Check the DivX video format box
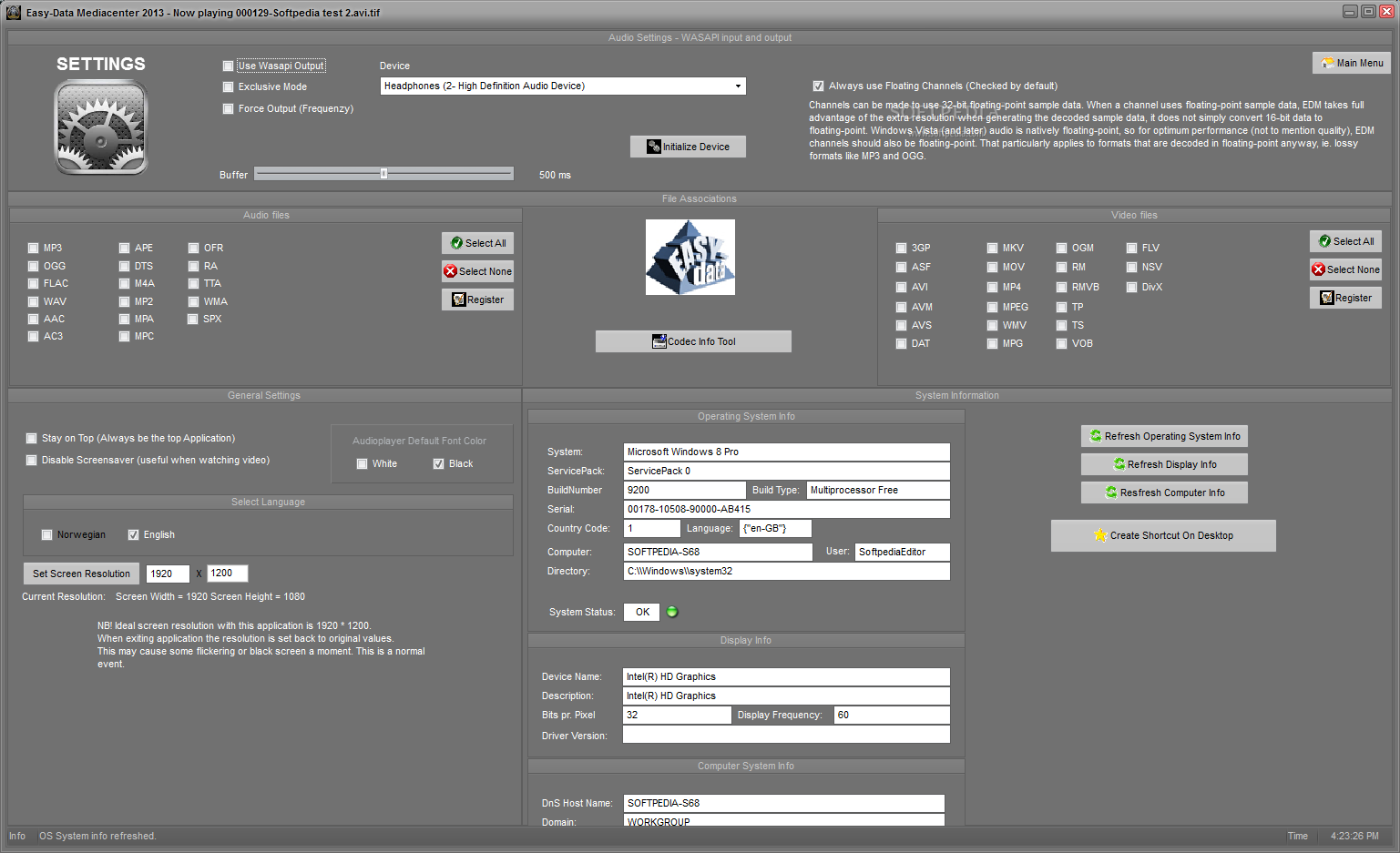Viewport: 1400px width, 853px height. tap(1131, 287)
